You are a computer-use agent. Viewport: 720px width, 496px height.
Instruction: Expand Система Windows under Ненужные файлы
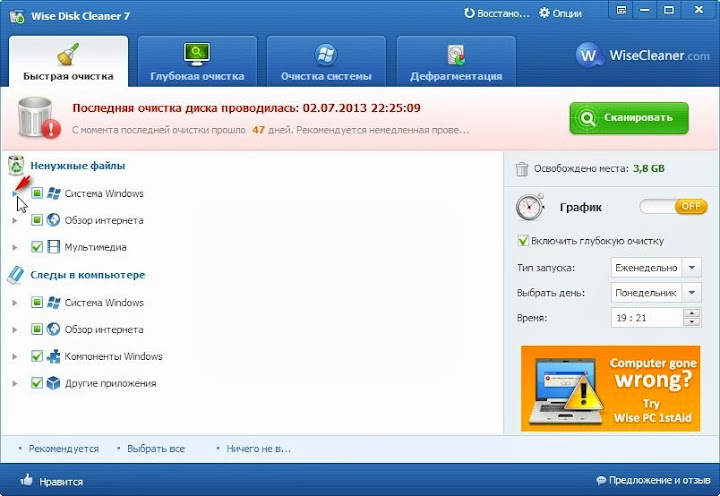point(15,194)
